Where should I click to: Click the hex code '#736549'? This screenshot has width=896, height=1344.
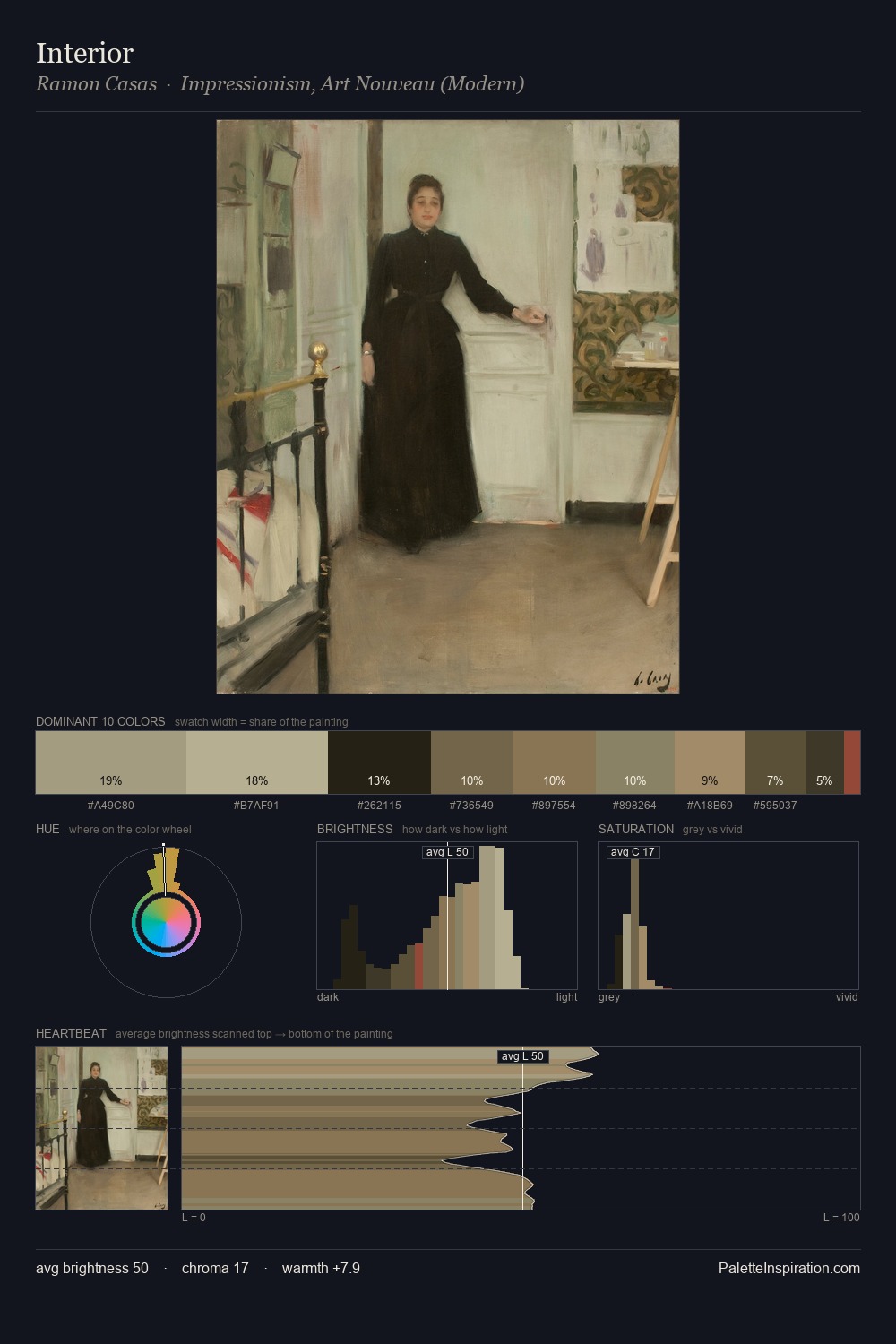471,805
